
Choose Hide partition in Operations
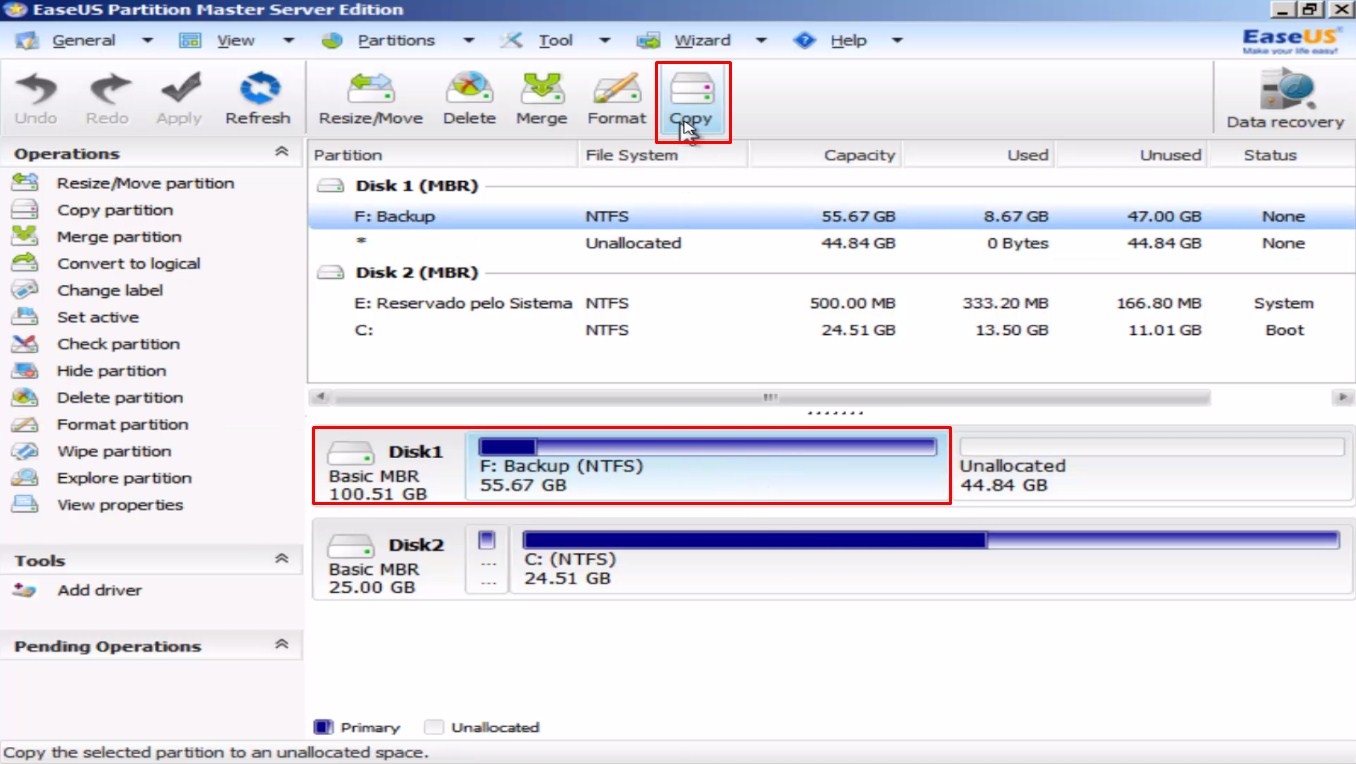[111, 371]
